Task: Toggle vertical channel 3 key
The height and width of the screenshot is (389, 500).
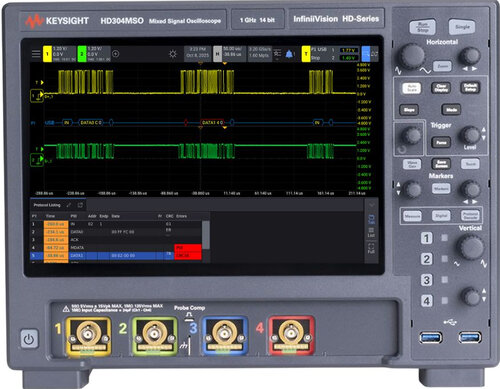Action: tap(426, 280)
